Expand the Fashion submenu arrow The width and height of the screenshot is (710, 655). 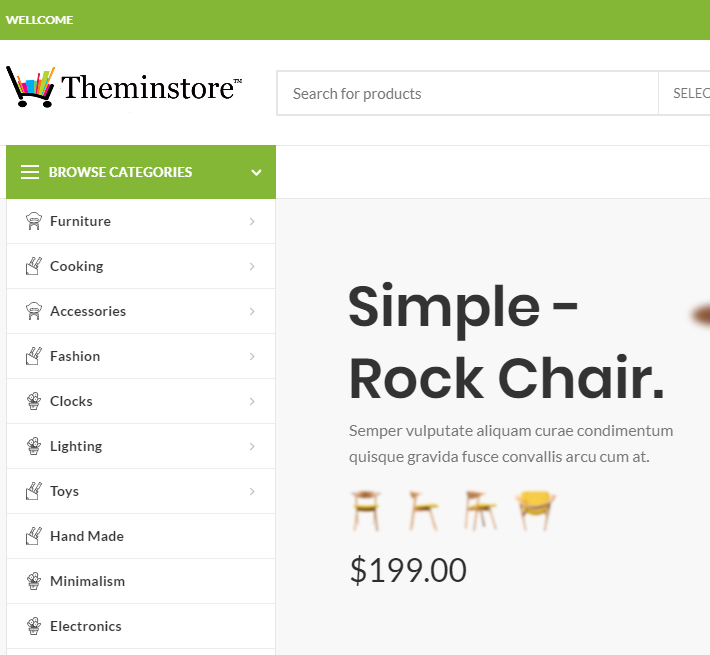tap(252, 356)
